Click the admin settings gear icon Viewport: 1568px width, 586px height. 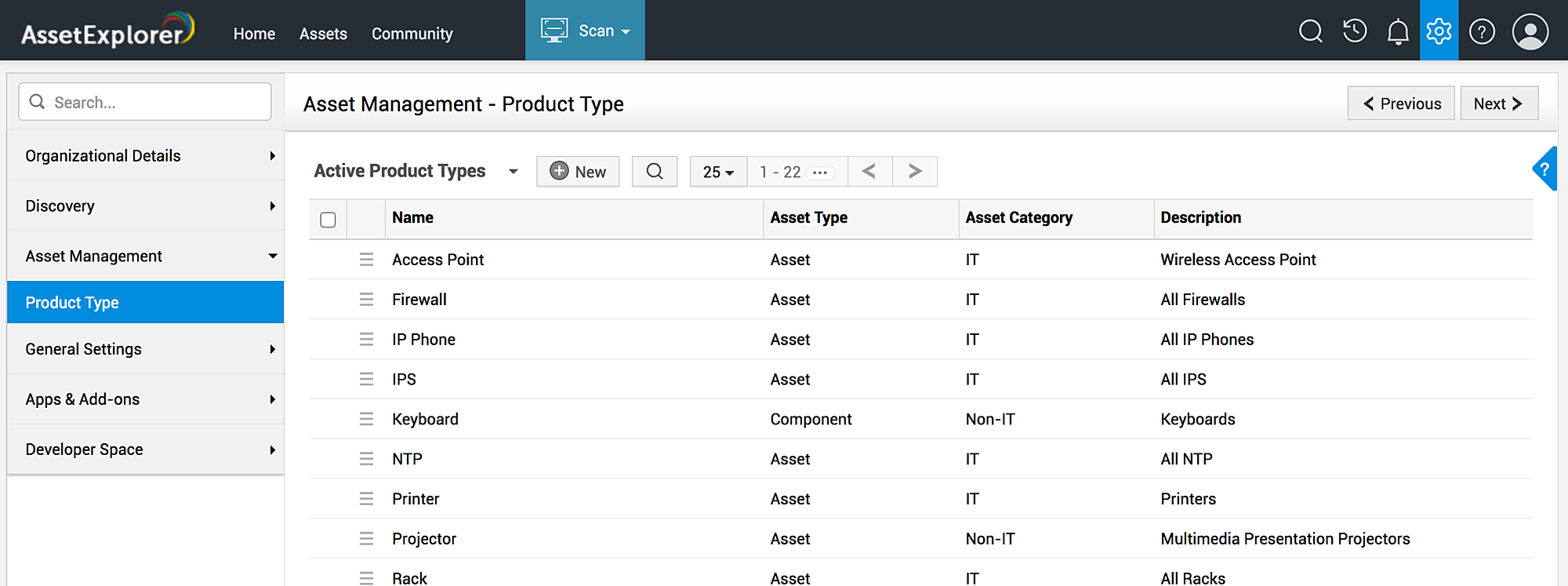1439,31
